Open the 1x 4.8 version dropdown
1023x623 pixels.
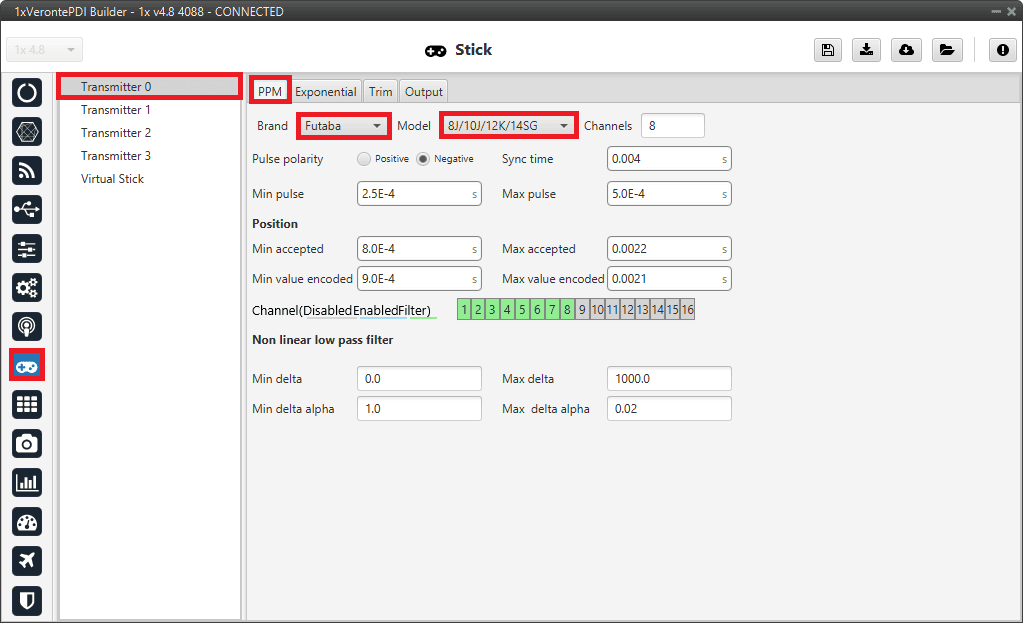pyautogui.click(x=45, y=50)
